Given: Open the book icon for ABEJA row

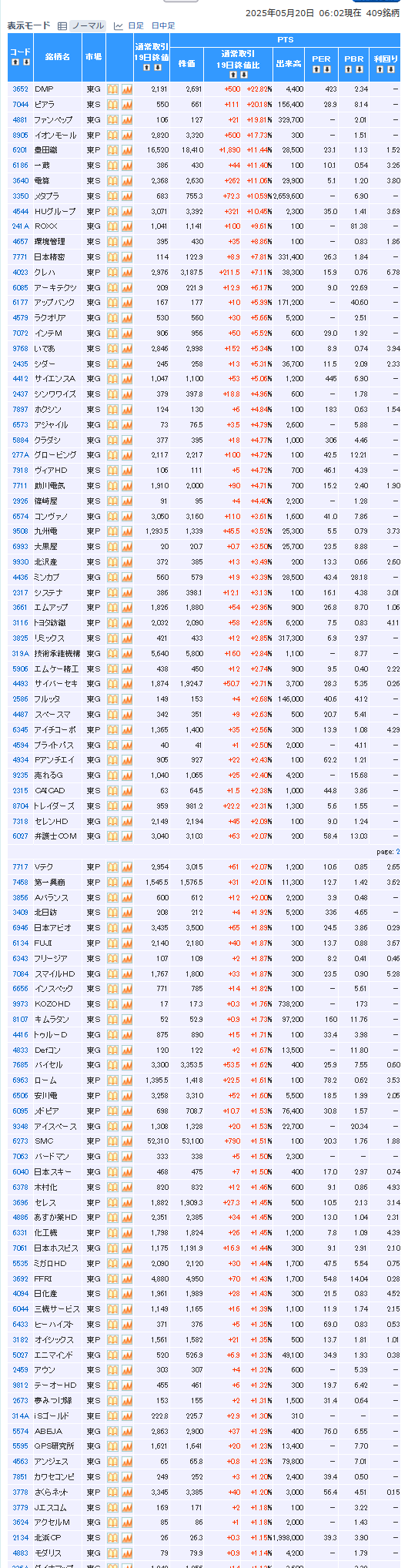Looking at the screenshot, I should (112, 1430).
